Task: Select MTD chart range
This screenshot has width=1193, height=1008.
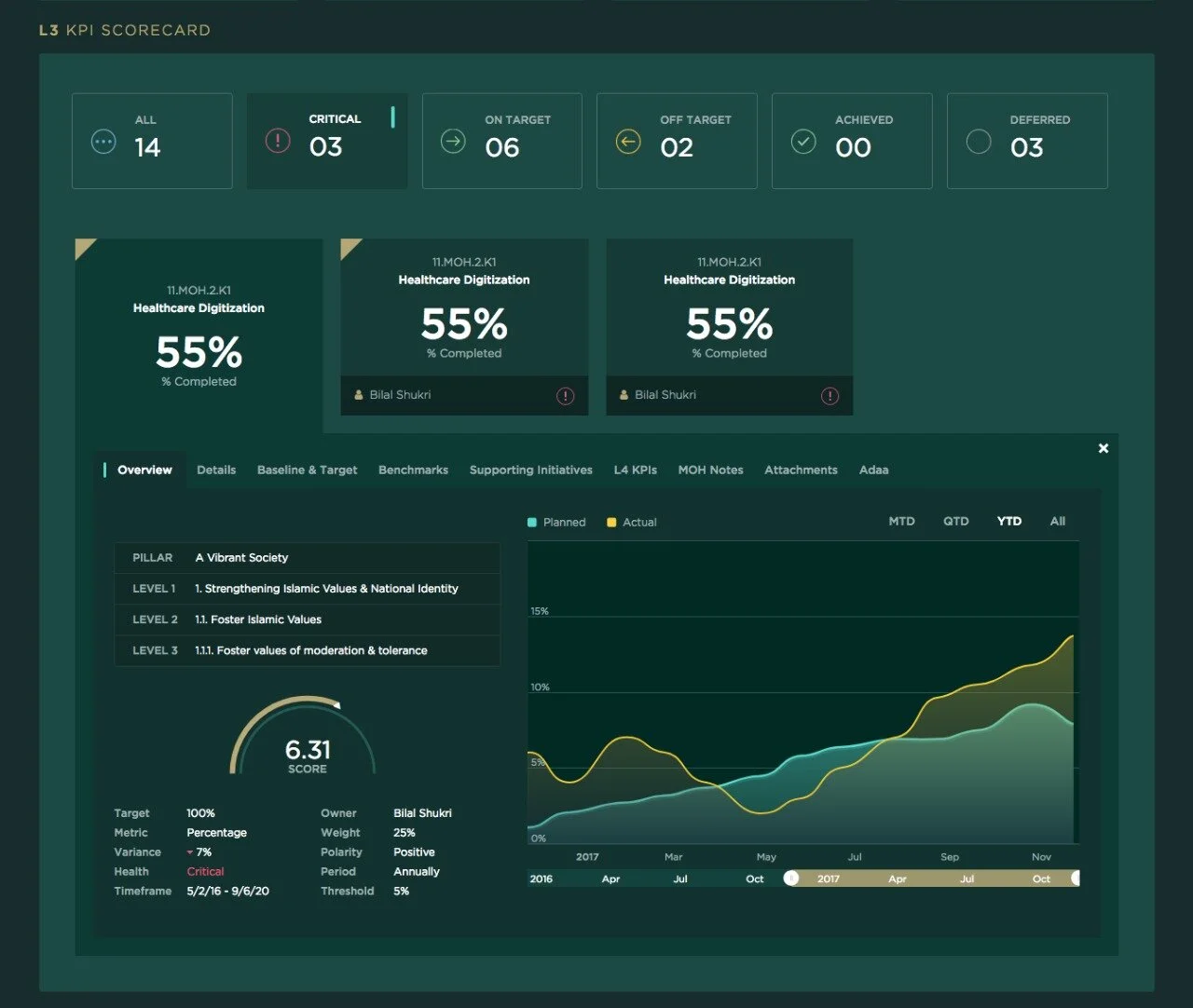Action: pyautogui.click(x=901, y=522)
